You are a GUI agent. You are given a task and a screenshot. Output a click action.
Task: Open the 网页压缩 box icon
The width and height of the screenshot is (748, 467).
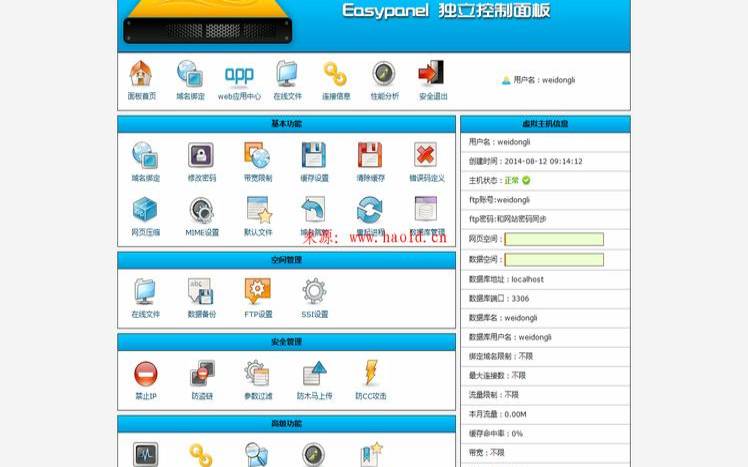[x=145, y=209]
